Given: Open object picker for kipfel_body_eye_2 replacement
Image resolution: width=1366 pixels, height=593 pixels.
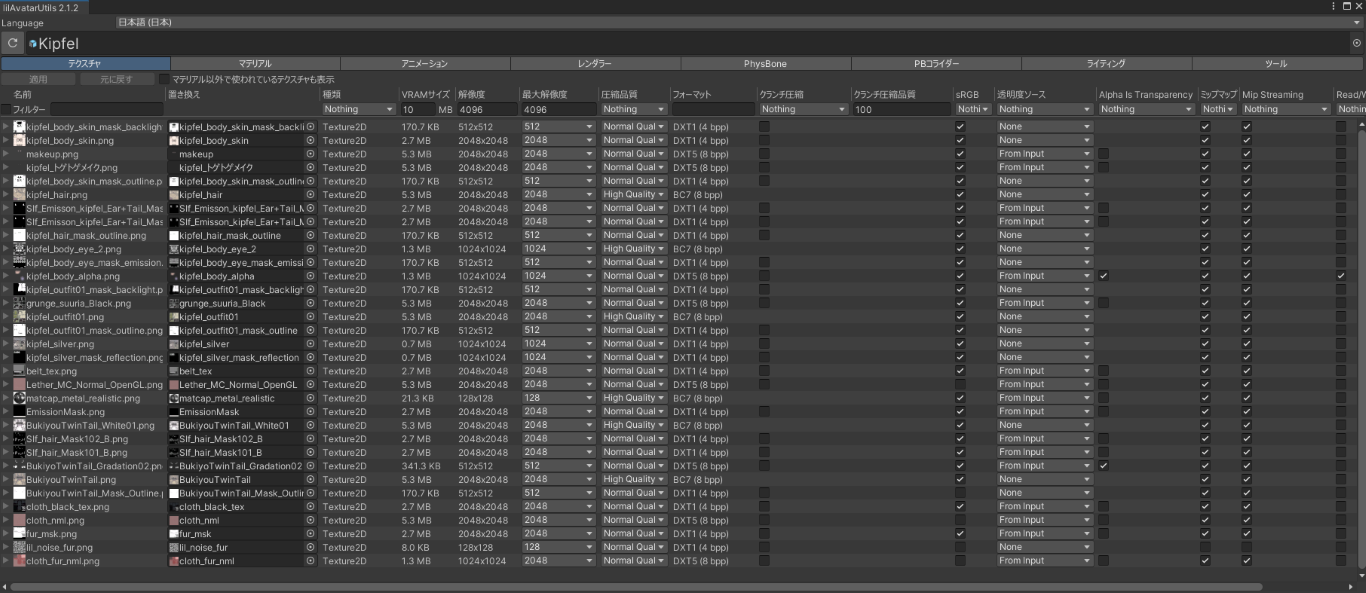Looking at the screenshot, I should pyautogui.click(x=310, y=249).
